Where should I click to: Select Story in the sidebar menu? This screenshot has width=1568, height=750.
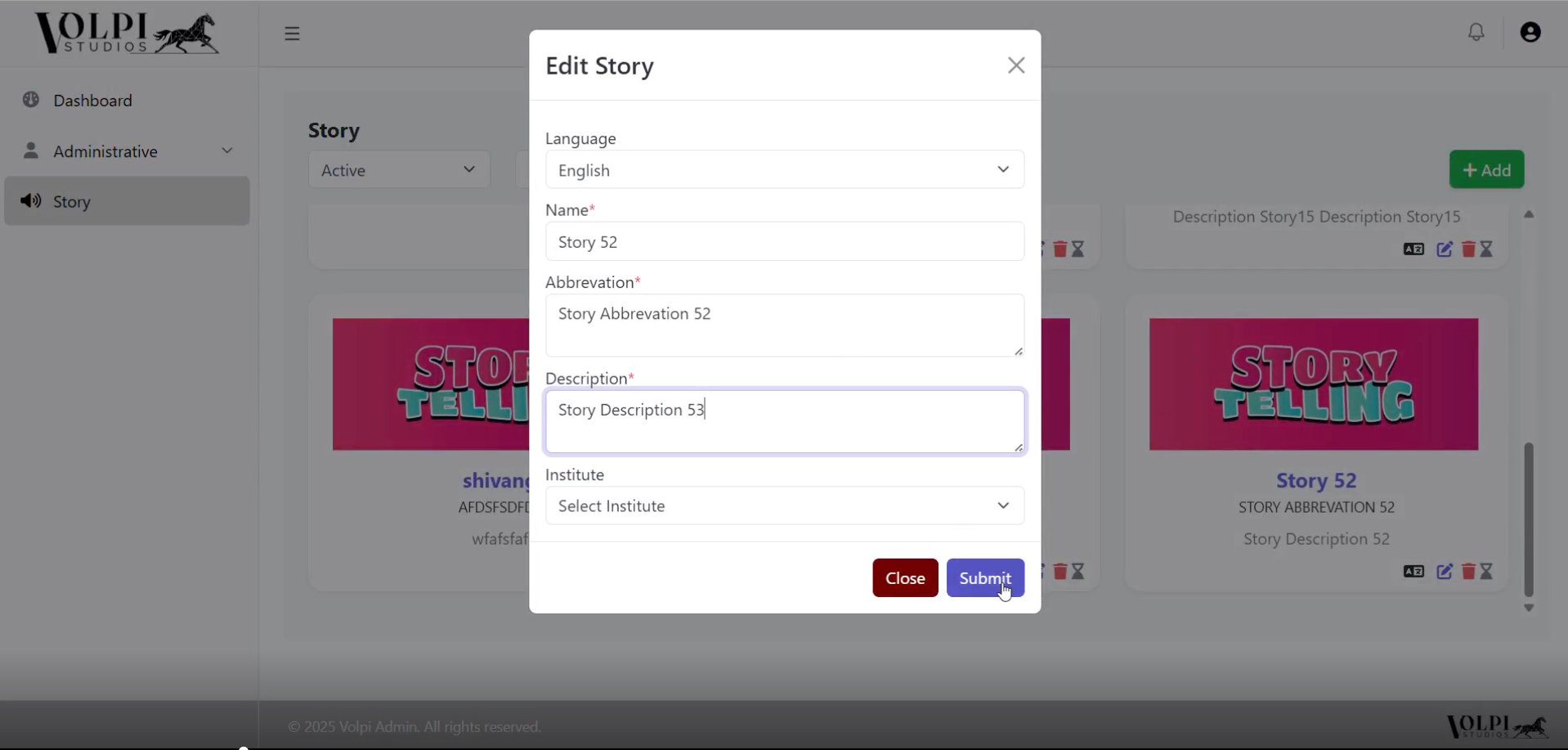[x=72, y=202]
